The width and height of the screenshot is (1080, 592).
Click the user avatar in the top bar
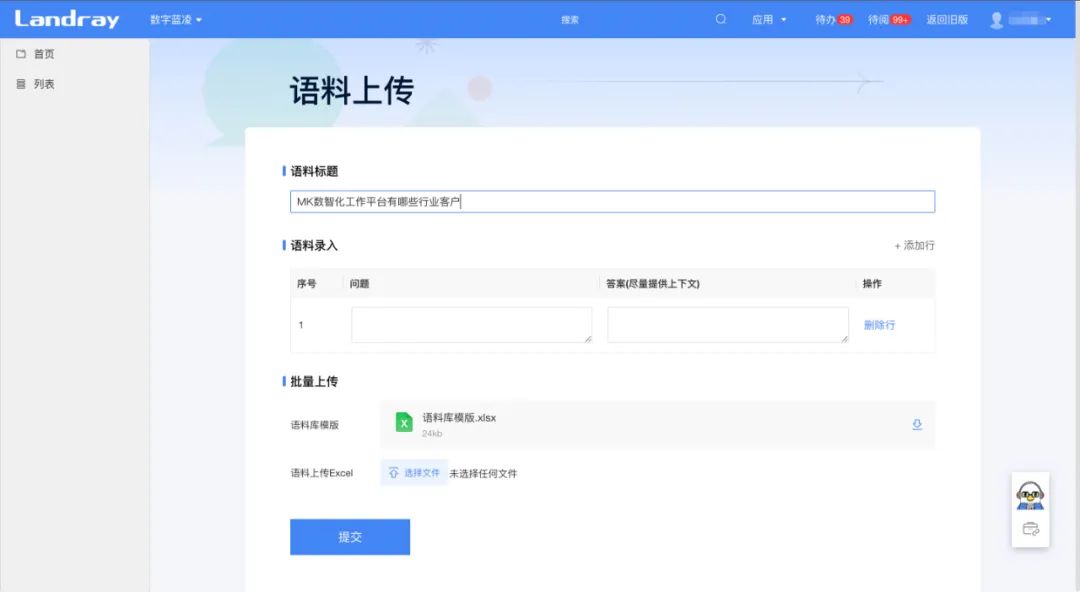click(x=996, y=18)
